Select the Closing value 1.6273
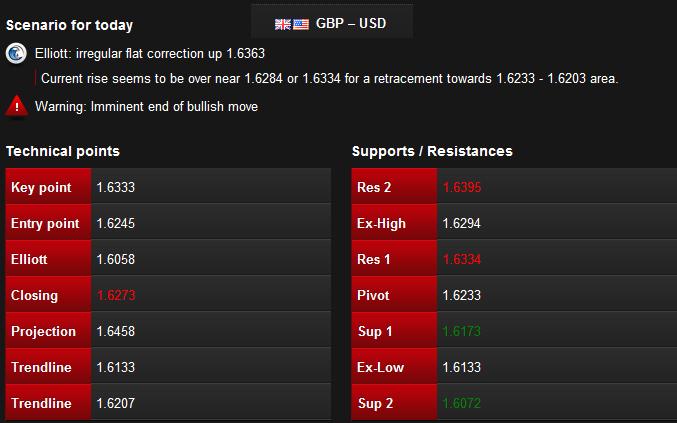The image size is (677, 423). point(116,295)
